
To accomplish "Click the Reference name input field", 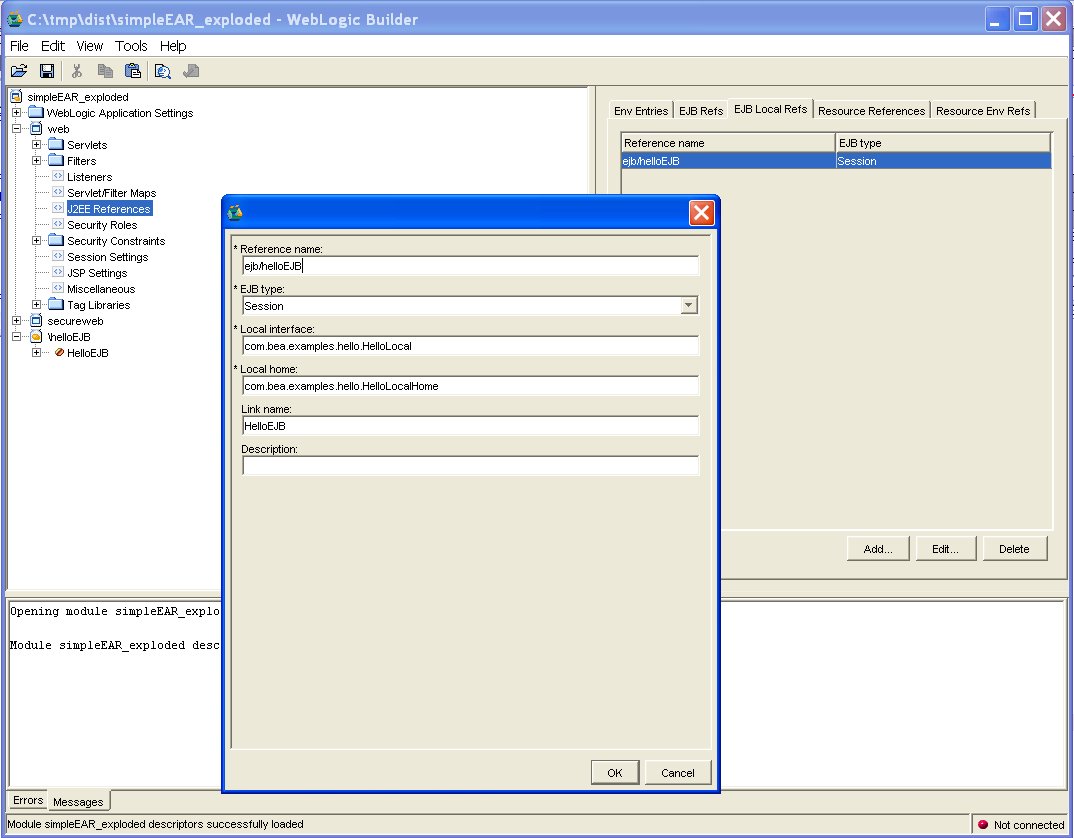I will pos(471,266).
